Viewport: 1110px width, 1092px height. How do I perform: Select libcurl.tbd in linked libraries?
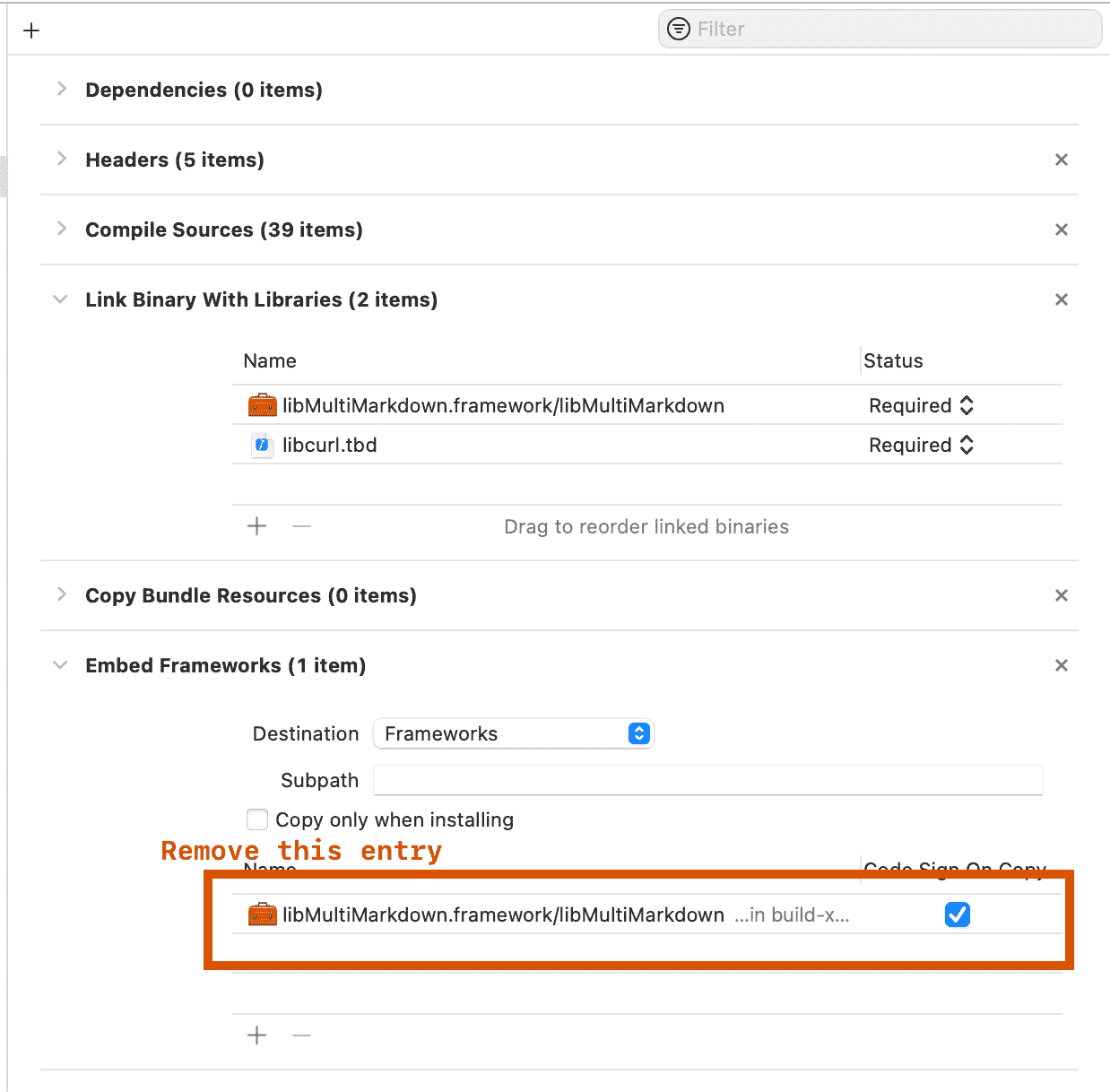pos(330,446)
